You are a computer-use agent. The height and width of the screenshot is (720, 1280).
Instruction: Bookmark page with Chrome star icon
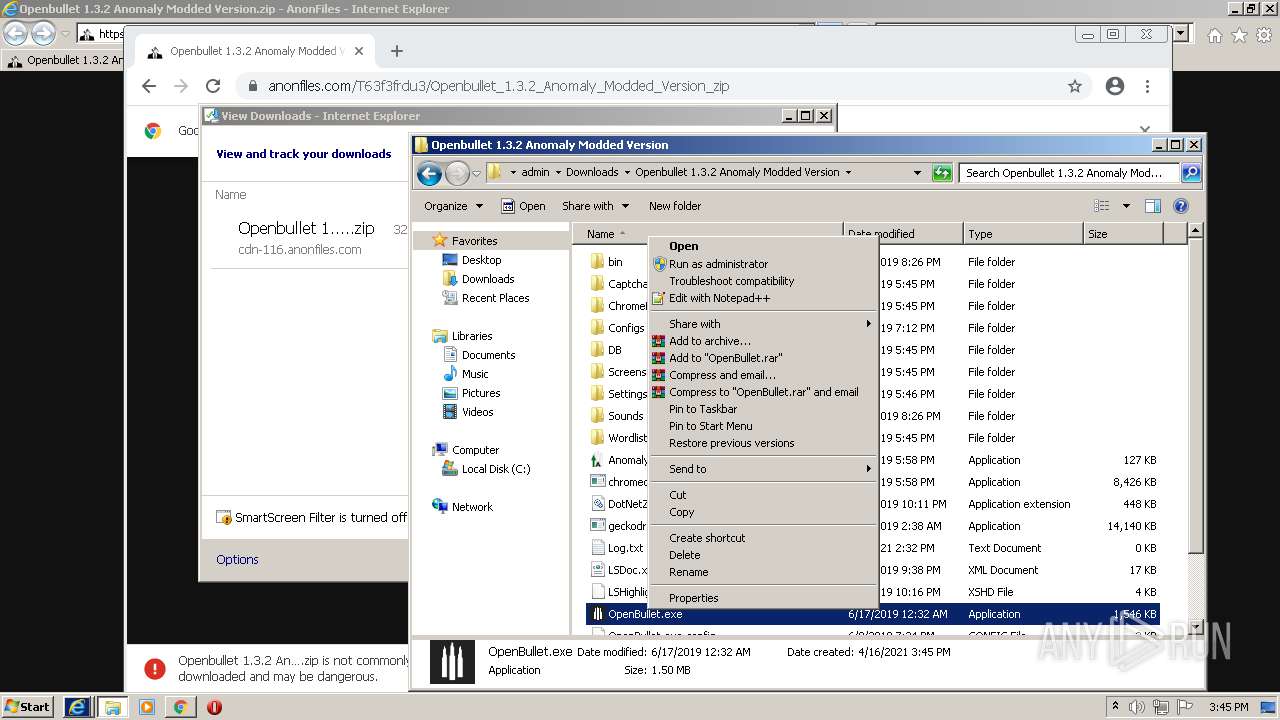click(1075, 86)
